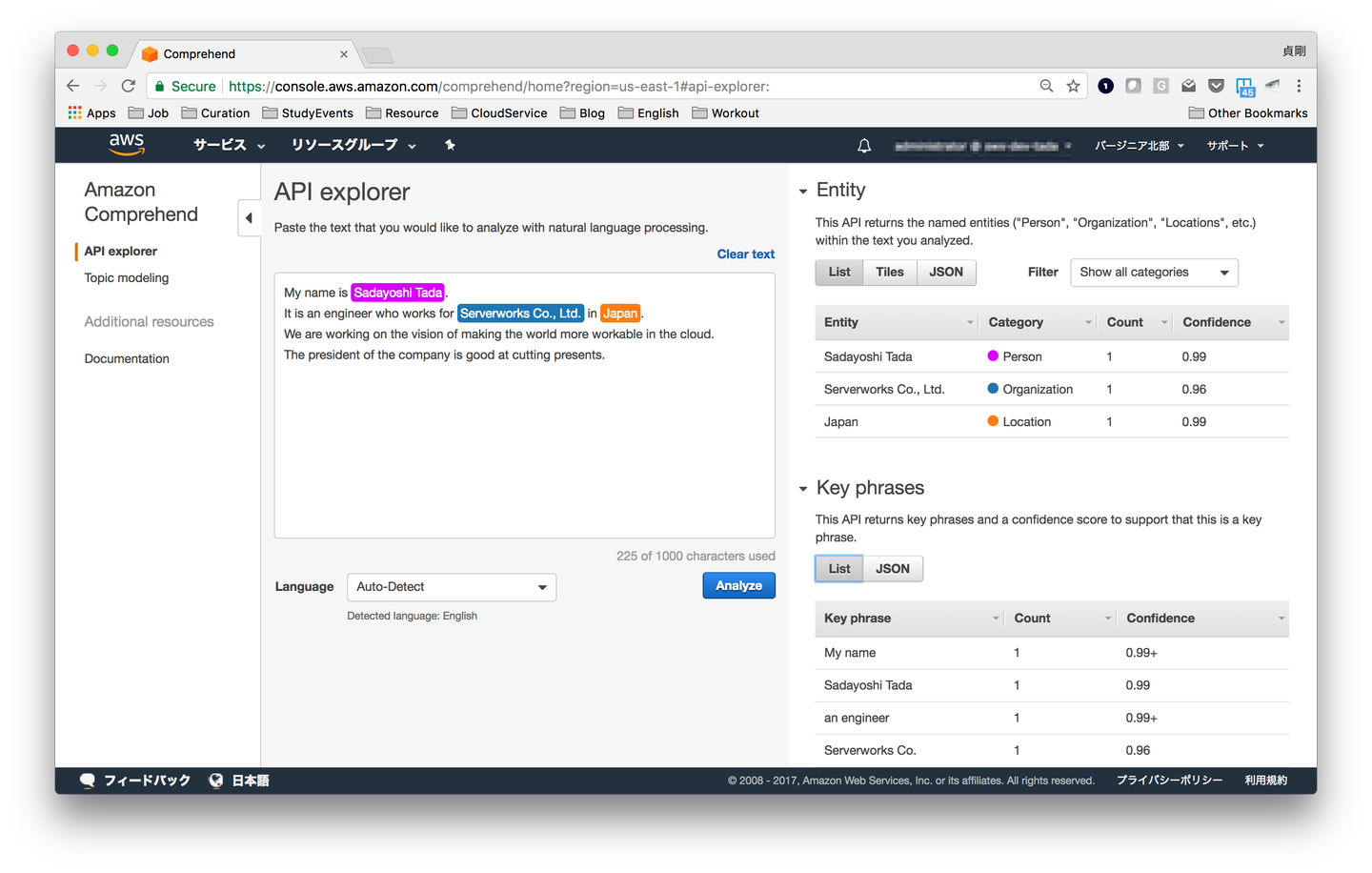
Task: Open the Other Bookmarks folder
Action: (x=1248, y=112)
